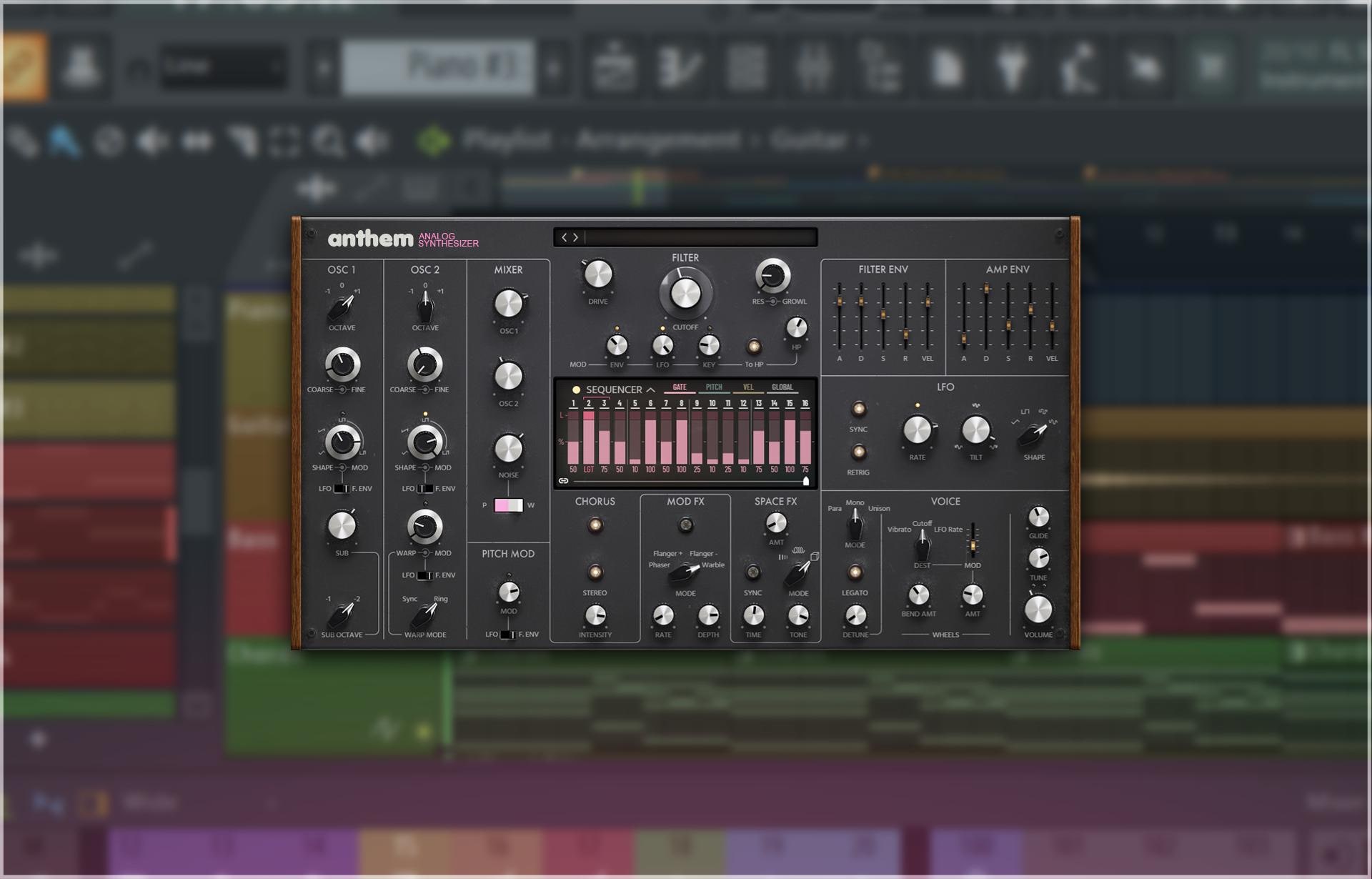
Task: Click the filter DRIVE knob
Action: tap(598, 274)
